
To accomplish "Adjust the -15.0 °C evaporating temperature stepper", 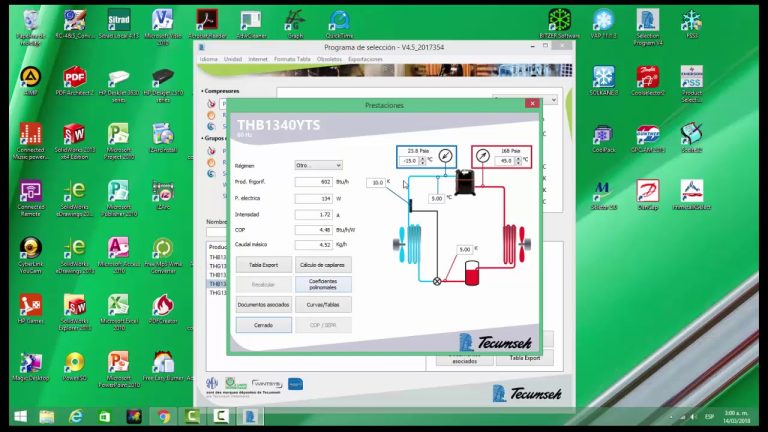I will pyautogui.click(x=423, y=161).
